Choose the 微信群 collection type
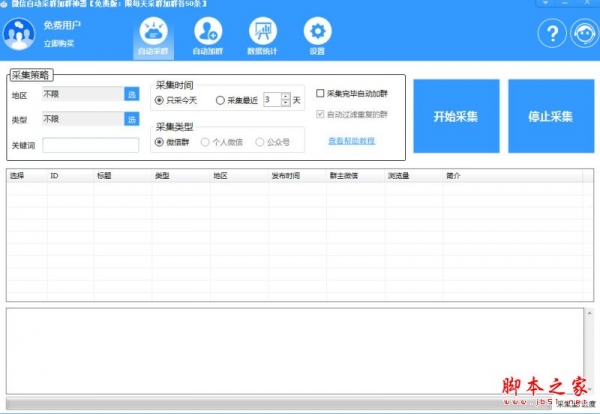Screen dimensions: 600x414 pos(159,143)
